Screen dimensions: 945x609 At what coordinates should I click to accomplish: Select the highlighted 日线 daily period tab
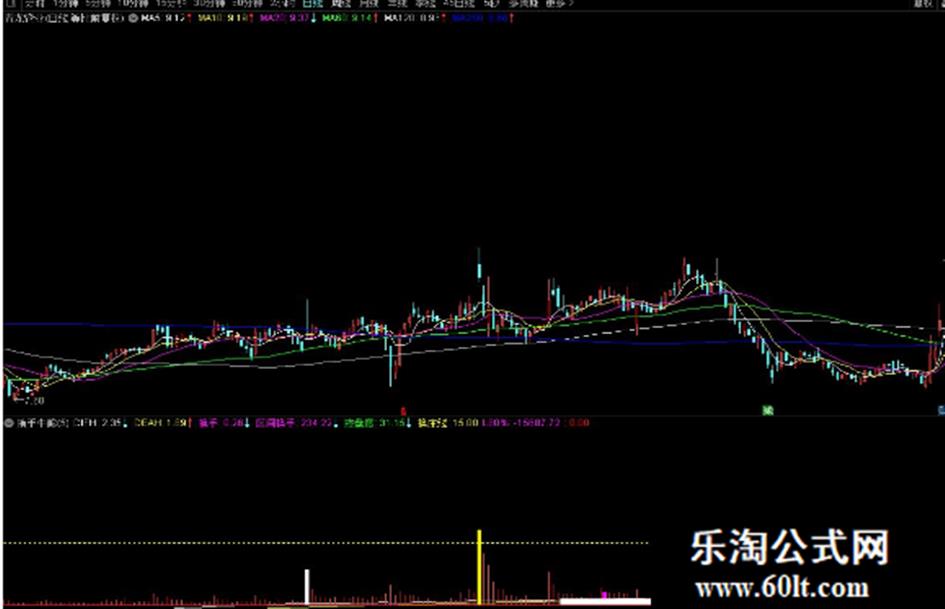pyautogui.click(x=312, y=4)
